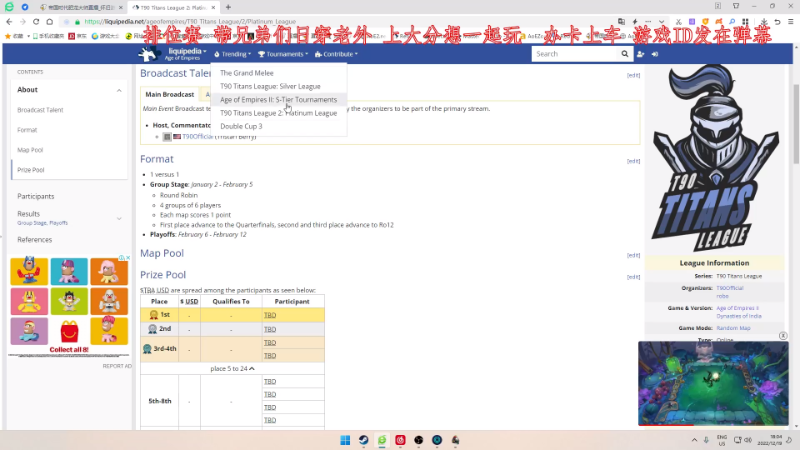Edit the Format section
Screen dimensions: 800x450
point(633,161)
